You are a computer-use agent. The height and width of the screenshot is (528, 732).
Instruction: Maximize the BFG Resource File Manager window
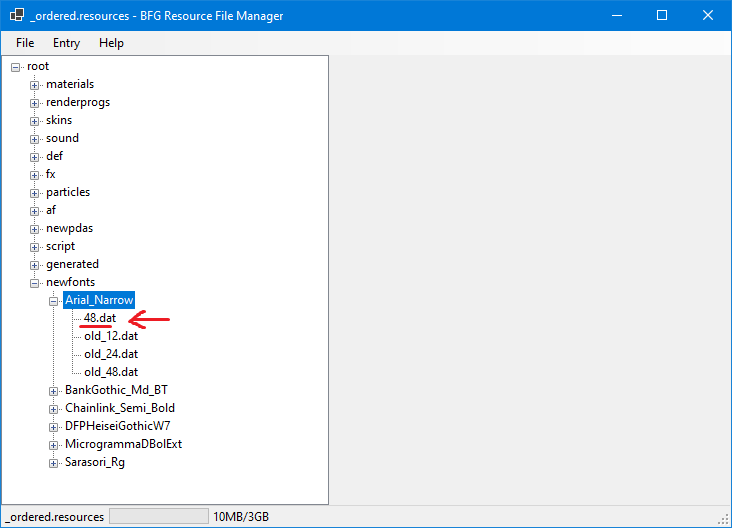[x=662, y=15]
